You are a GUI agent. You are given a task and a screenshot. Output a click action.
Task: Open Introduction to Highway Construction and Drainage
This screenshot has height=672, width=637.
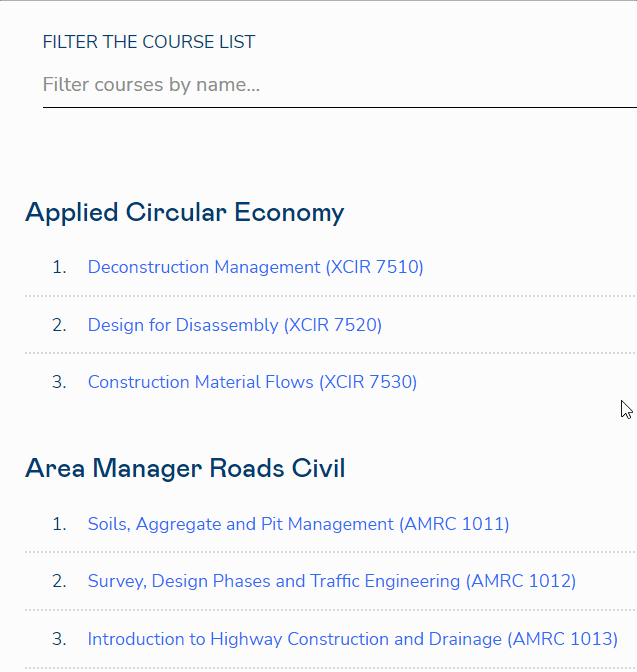point(352,639)
